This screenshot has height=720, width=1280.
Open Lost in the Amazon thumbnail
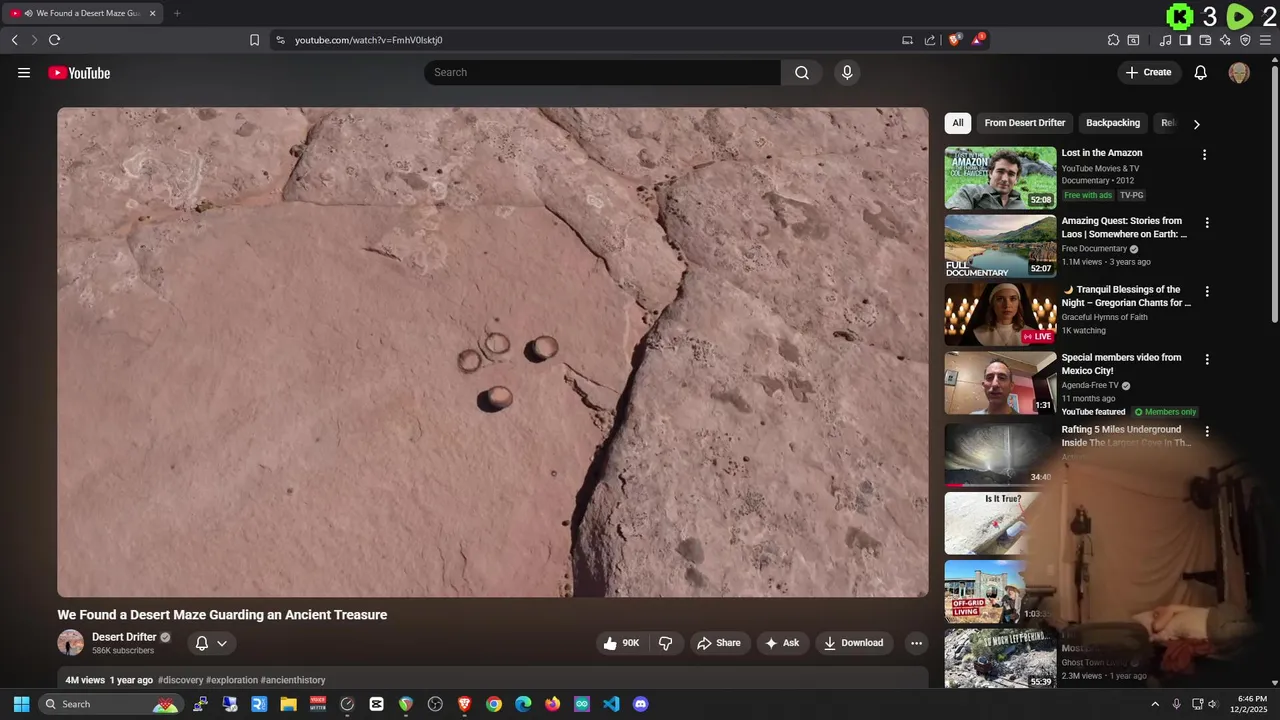(x=1000, y=178)
